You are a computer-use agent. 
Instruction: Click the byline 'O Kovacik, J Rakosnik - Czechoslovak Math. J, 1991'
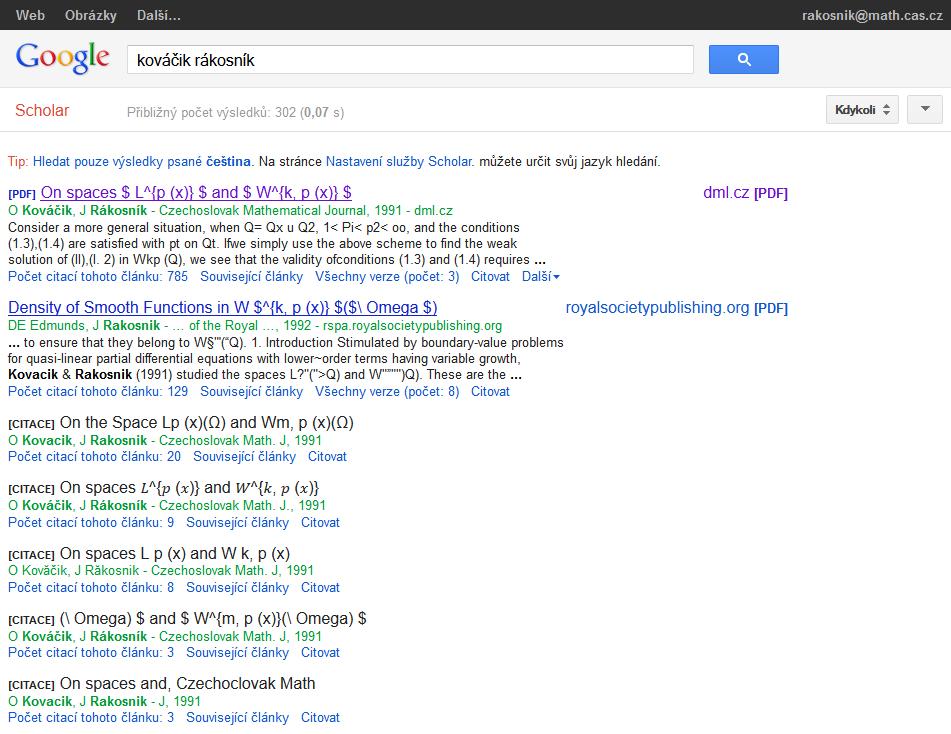pos(165,440)
